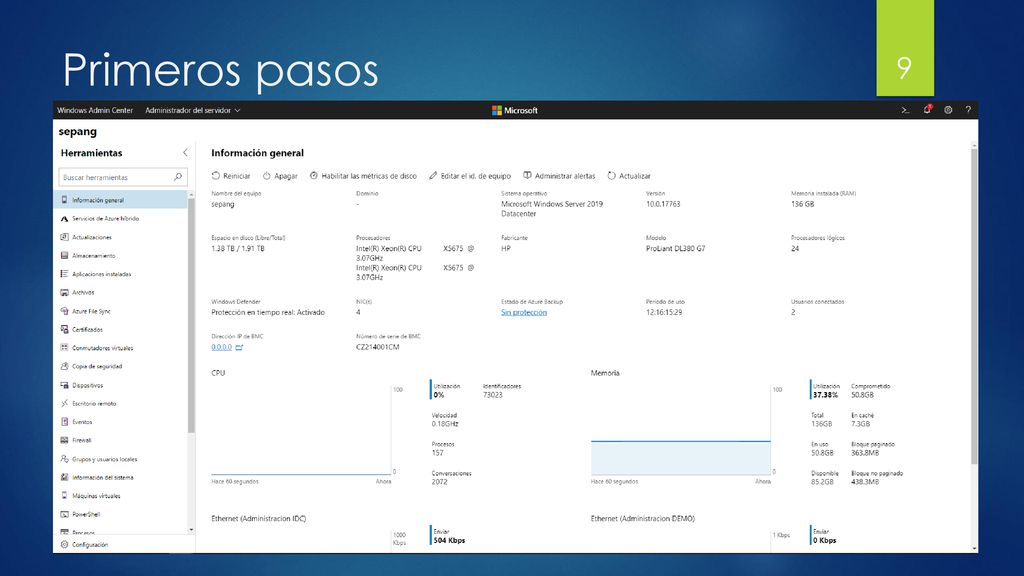Click Administrar alertas button
The width and height of the screenshot is (1024, 576).
coord(559,176)
